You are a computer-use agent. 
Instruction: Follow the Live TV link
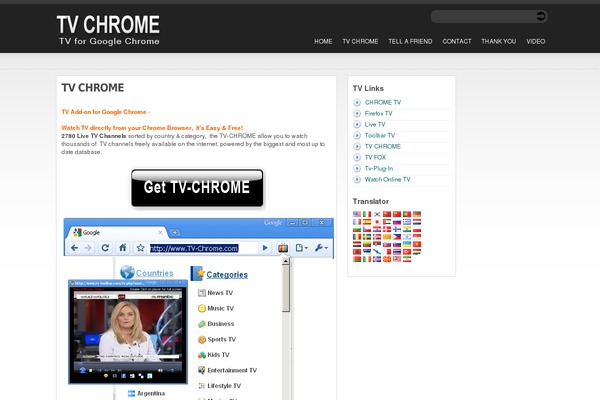375,124
